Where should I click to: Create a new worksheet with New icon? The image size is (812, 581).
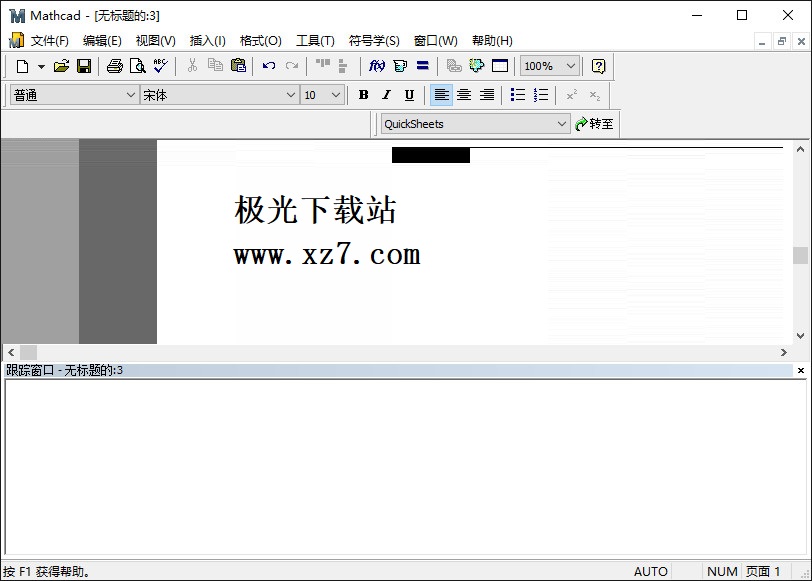(22, 66)
